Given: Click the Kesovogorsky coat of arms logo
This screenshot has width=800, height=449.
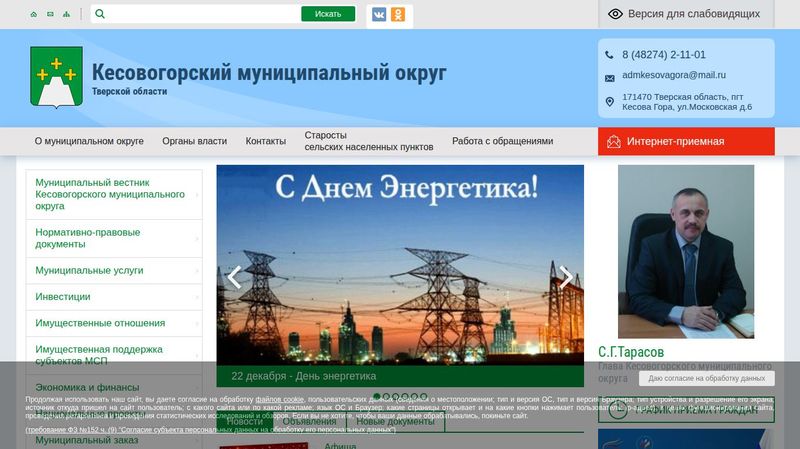Looking at the screenshot, I should [56, 78].
